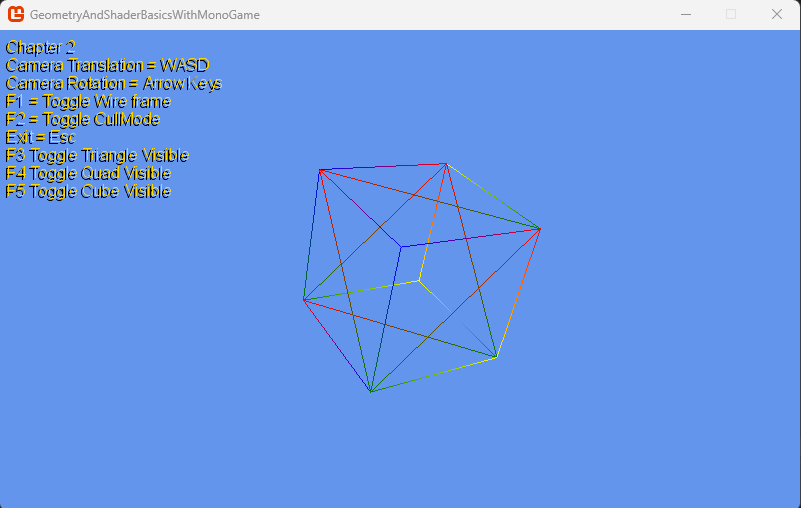Click 'F5 Toggle Cube Visible' text
The image size is (801, 508).
(x=88, y=191)
